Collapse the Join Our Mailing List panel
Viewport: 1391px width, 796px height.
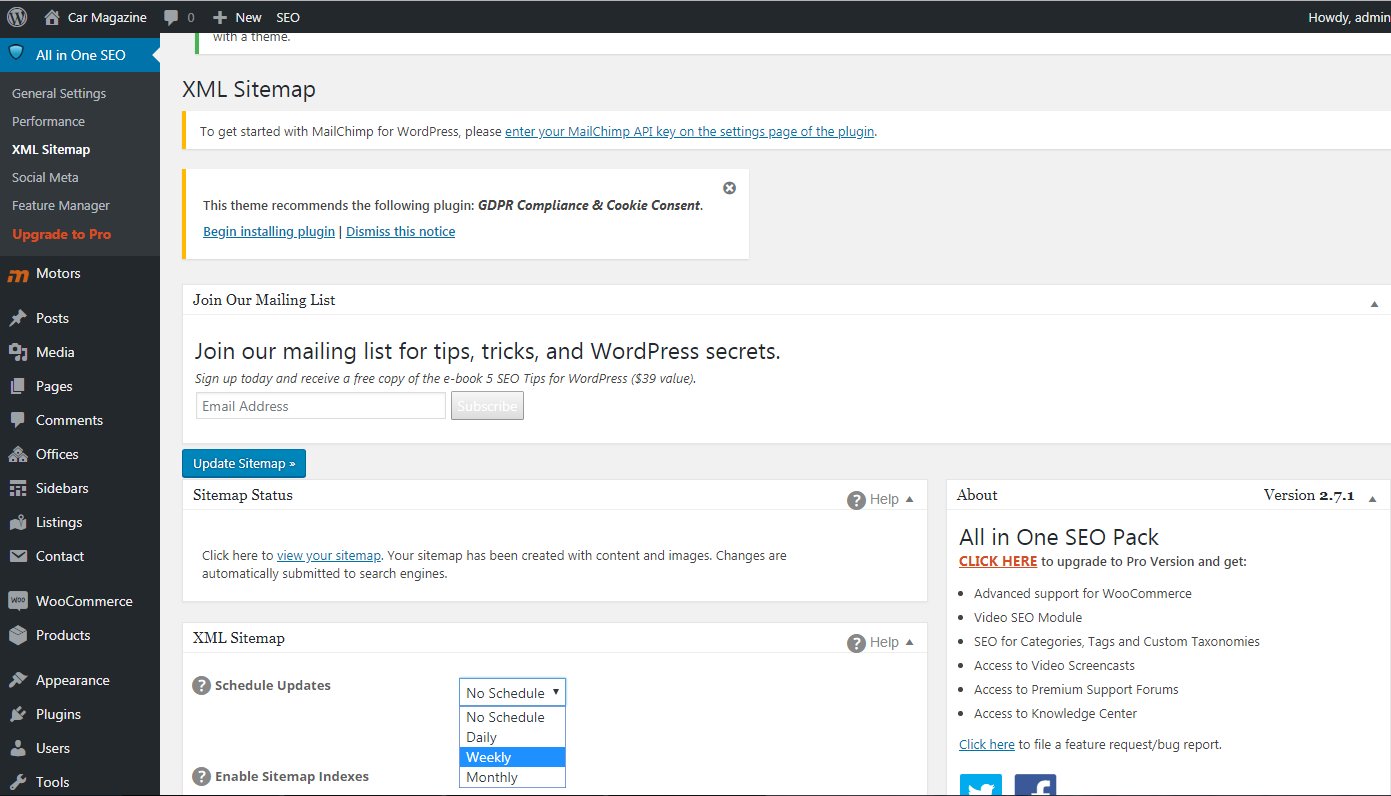[1374, 303]
